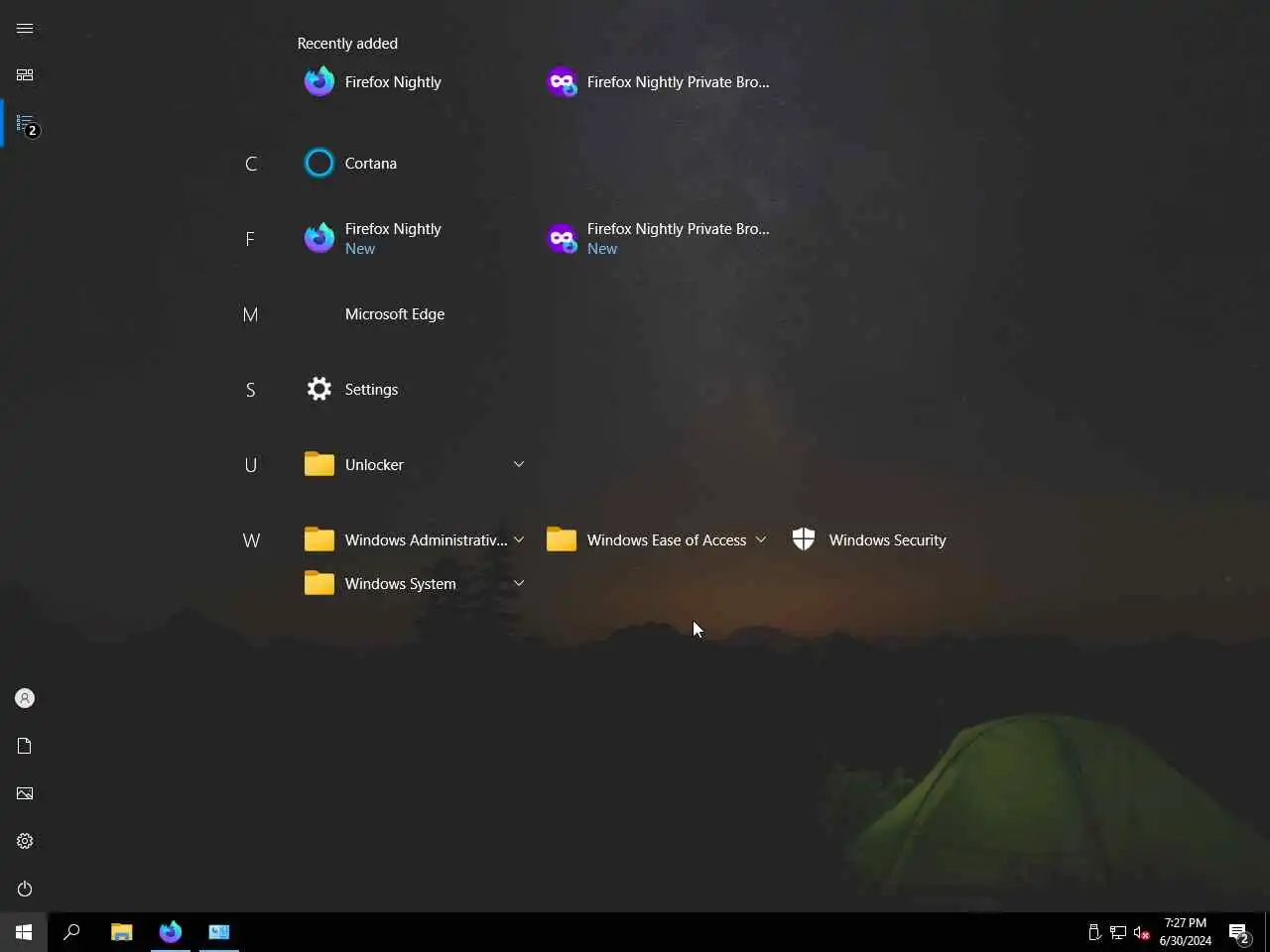1270x952 pixels.
Task: Click the letter U group header
Action: (251, 465)
